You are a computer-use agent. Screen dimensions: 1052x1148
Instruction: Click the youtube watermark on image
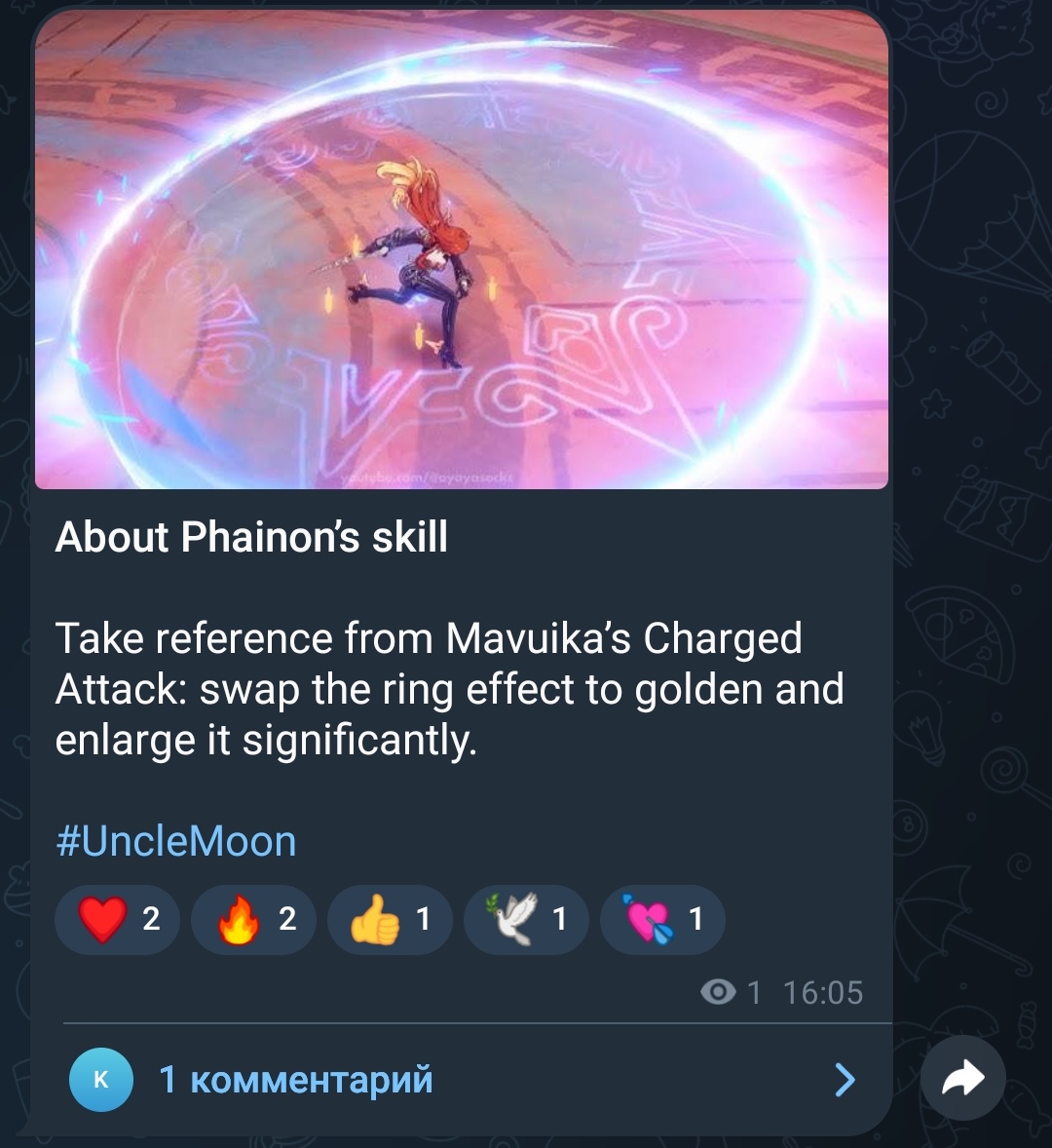pos(428,478)
